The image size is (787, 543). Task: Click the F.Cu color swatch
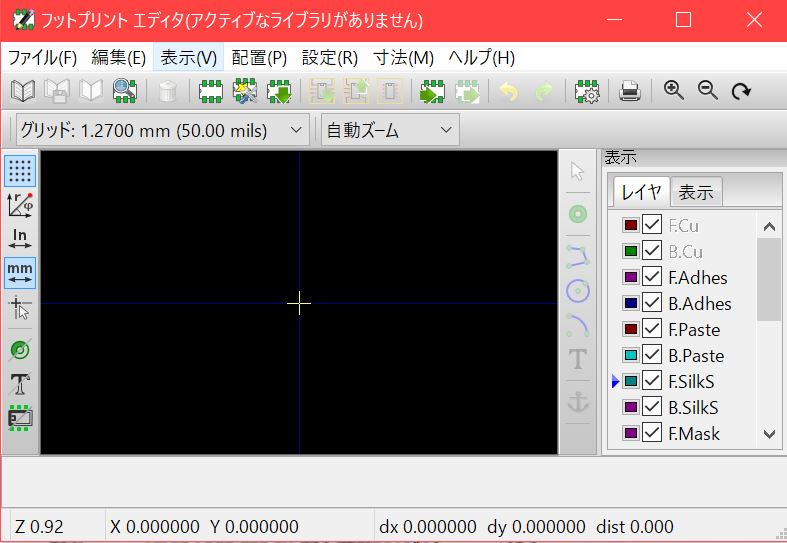click(x=630, y=225)
